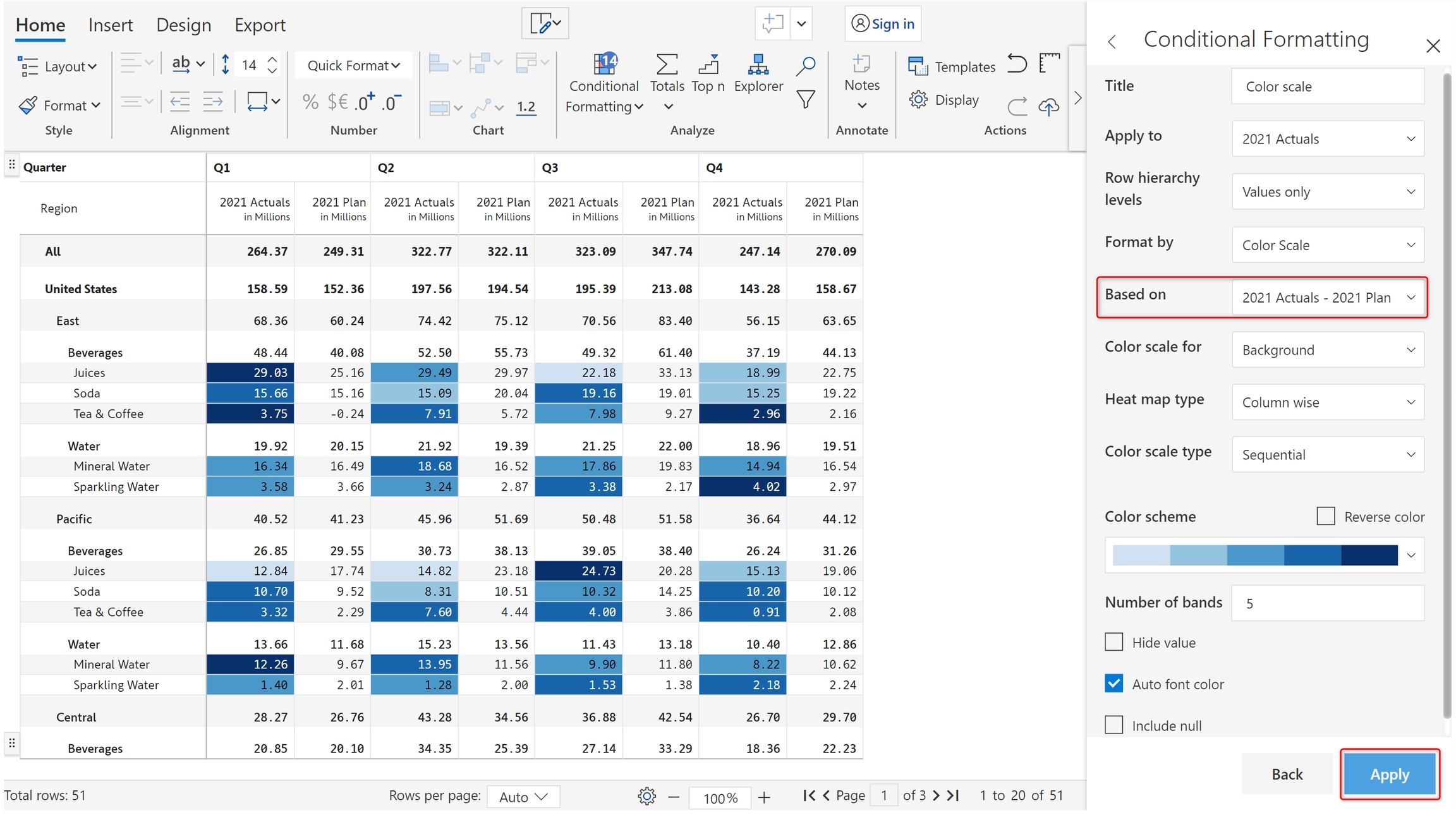Click the filter funnel icon
This screenshot has width=1456, height=815.
(805, 100)
